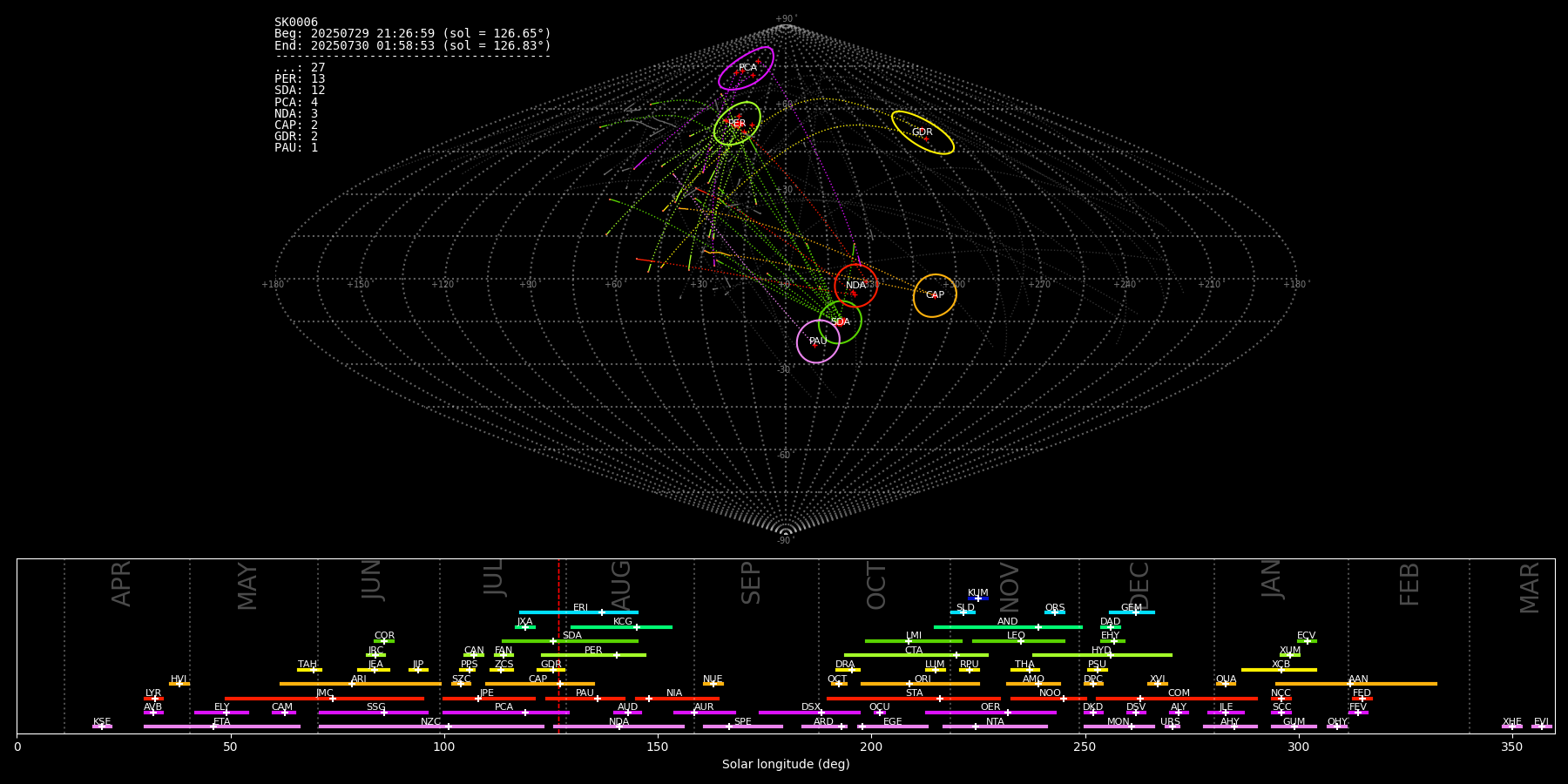Click the ORI shower bar in timeline
The width and height of the screenshot is (1568, 784).
tap(921, 684)
